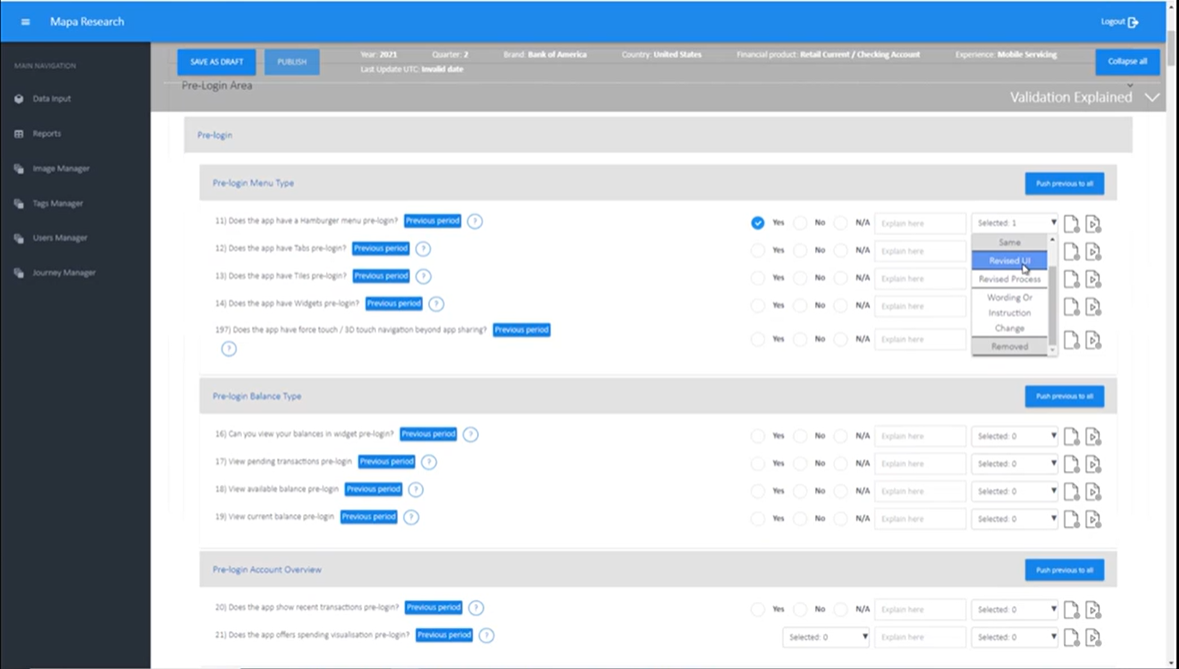Click Previous period badge for question 12
Image resolution: width=1179 pixels, height=669 pixels.
381,248
